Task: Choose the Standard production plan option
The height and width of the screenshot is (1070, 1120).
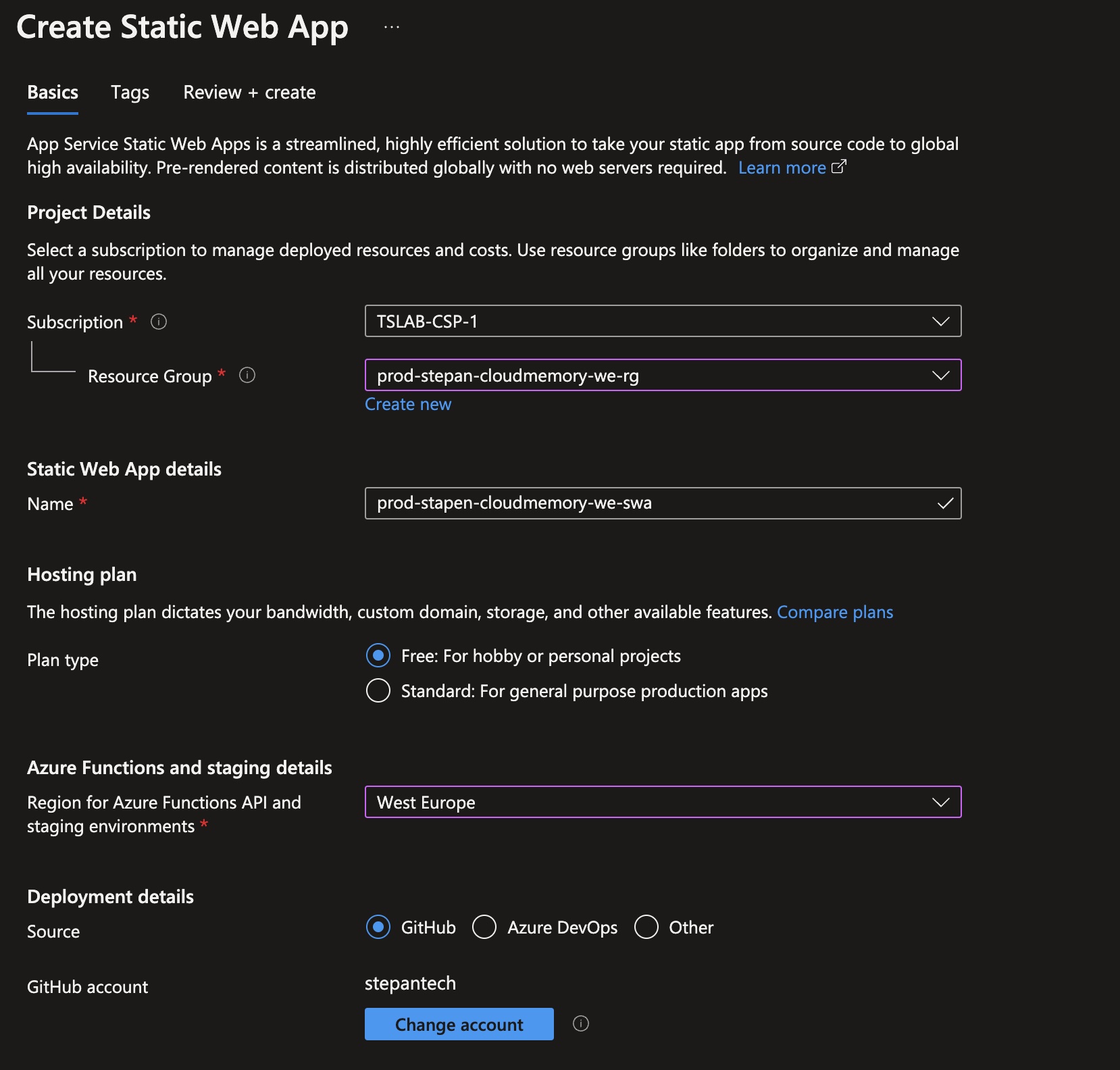Action: click(x=378, y=690)
